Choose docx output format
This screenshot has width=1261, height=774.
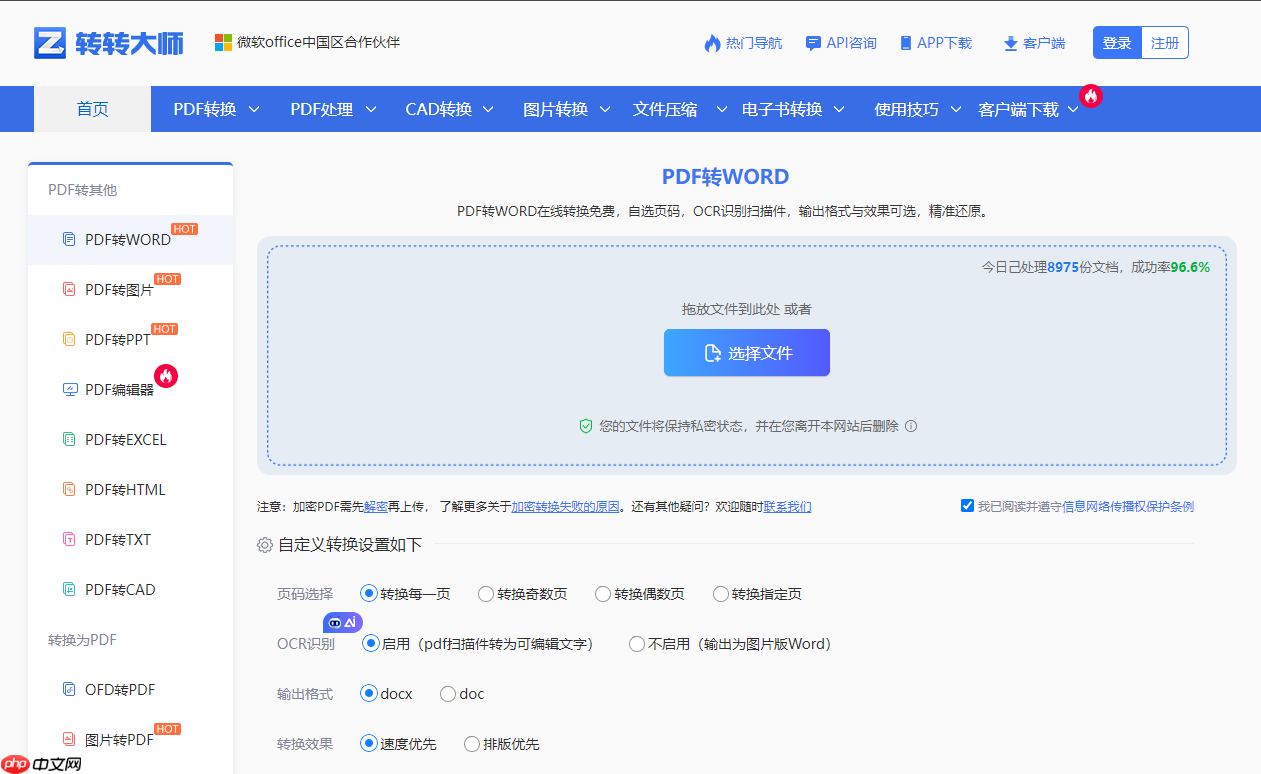coord(369,694)
